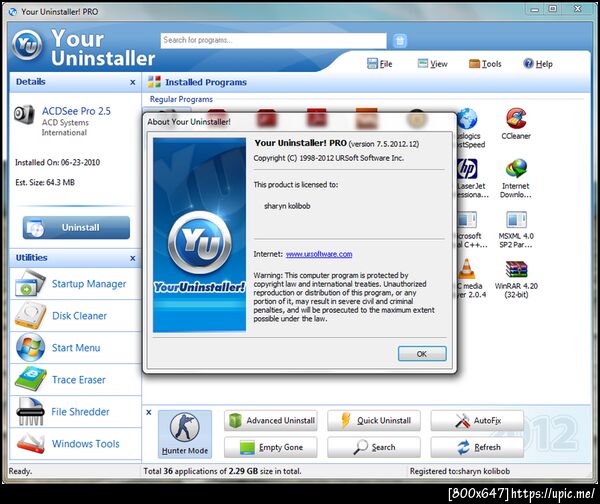The height and width of the screenshot is (504, 600).
Task: Click Quick Uninstall button
Action: tap(374, 421)
